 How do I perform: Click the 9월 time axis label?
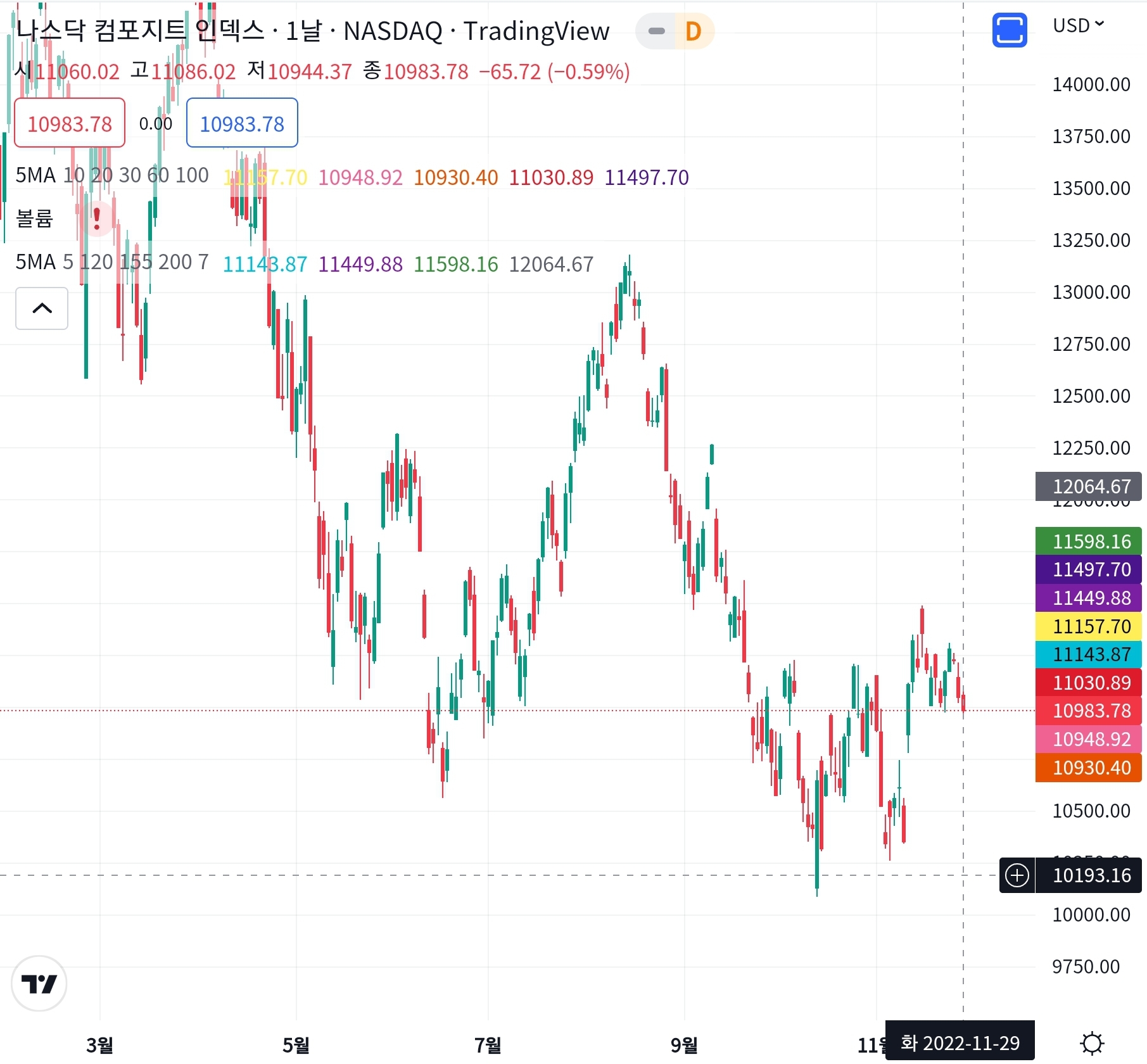click(x=684, y=1045)
